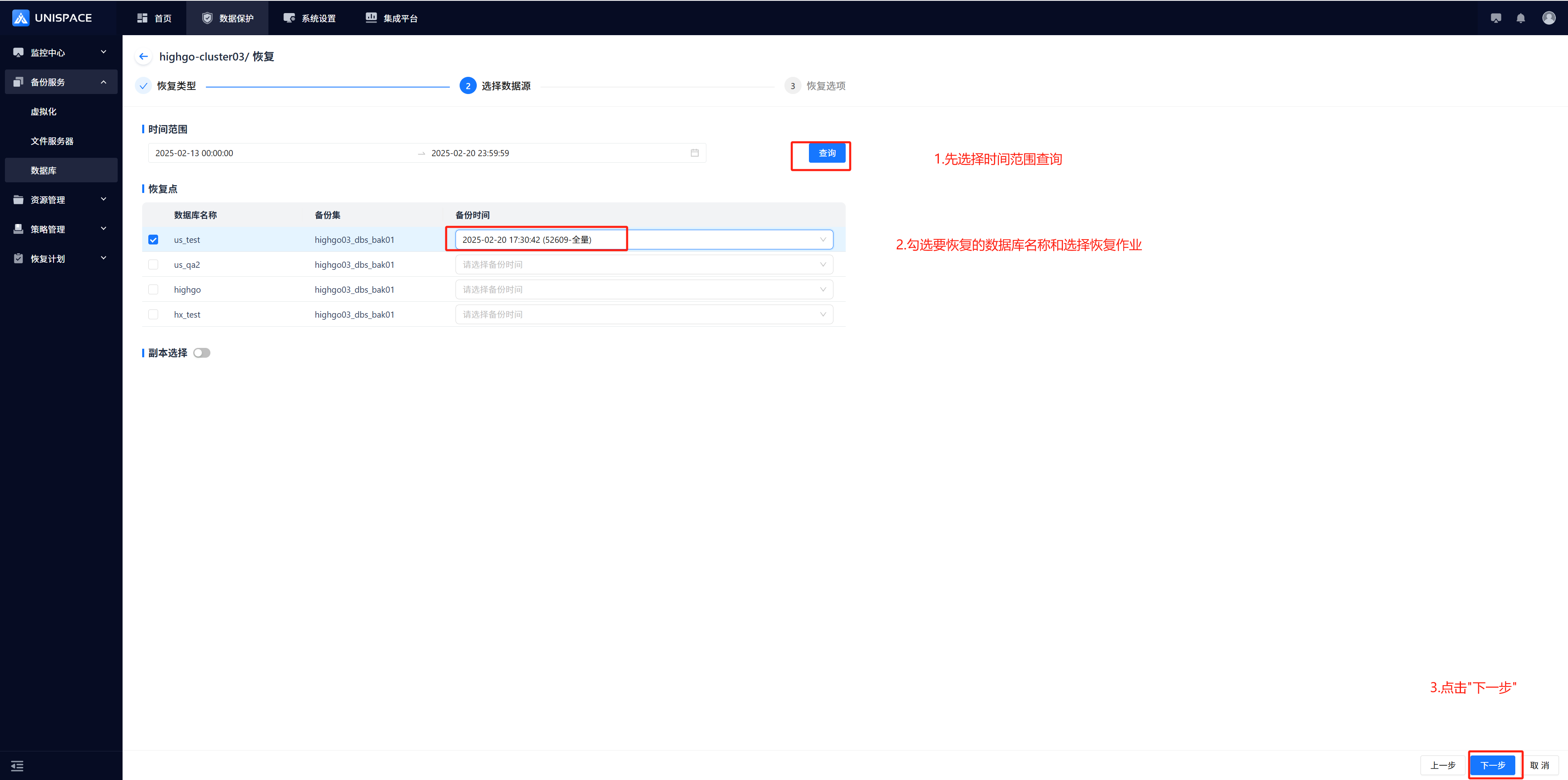1568x780 pixels.
Task: Tick the hx_test database checkbox
Action: coord(153,315)
